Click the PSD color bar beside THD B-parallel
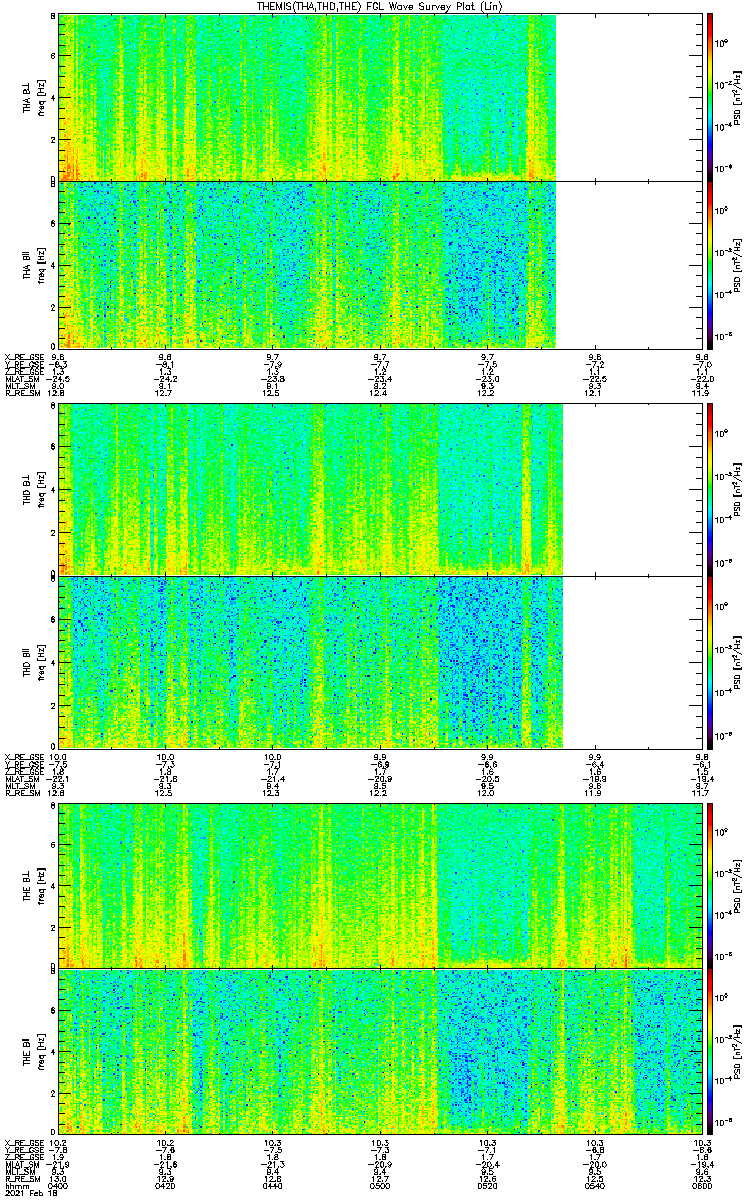The width and height of the screenshot is (750, 1200). (709, 661)
